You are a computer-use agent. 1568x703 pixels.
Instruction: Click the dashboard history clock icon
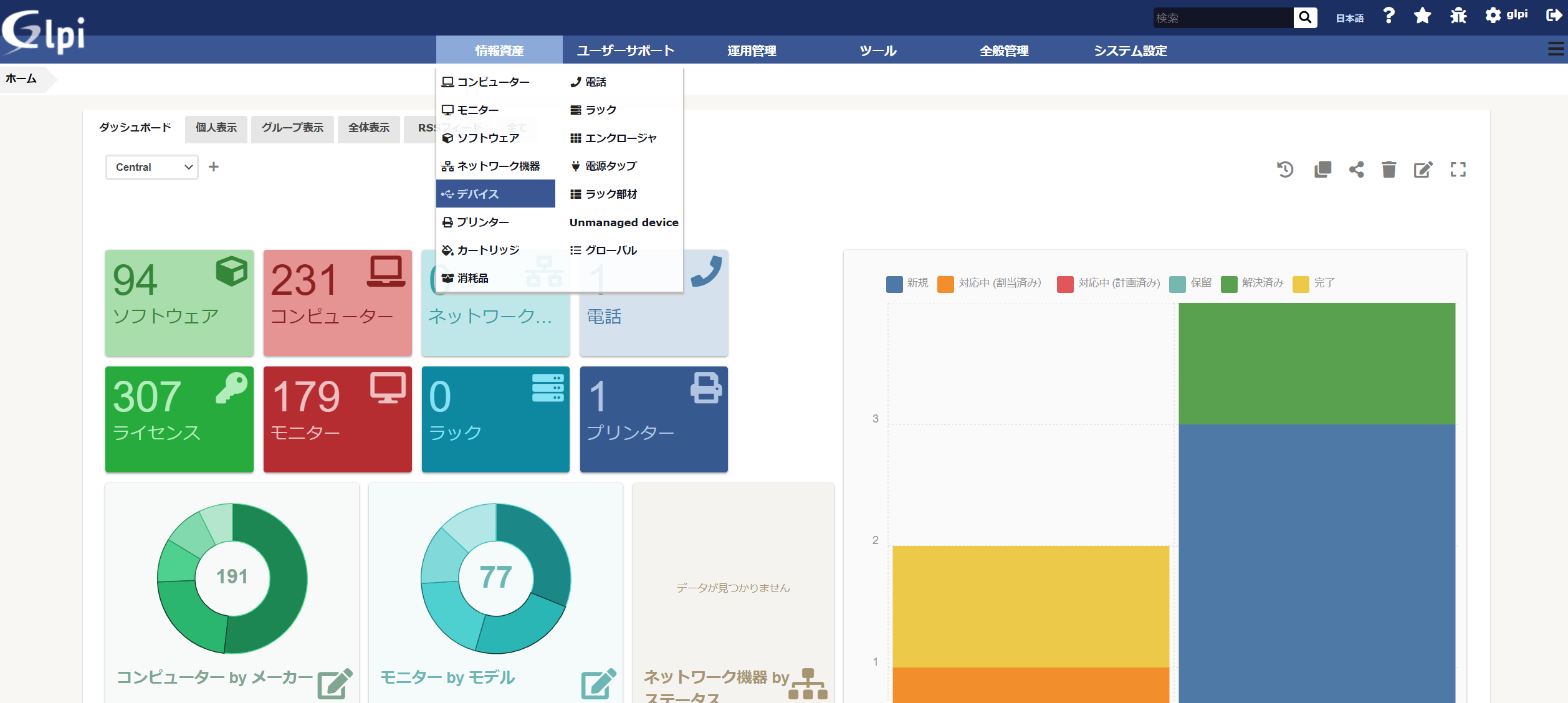pos(1285,170)
